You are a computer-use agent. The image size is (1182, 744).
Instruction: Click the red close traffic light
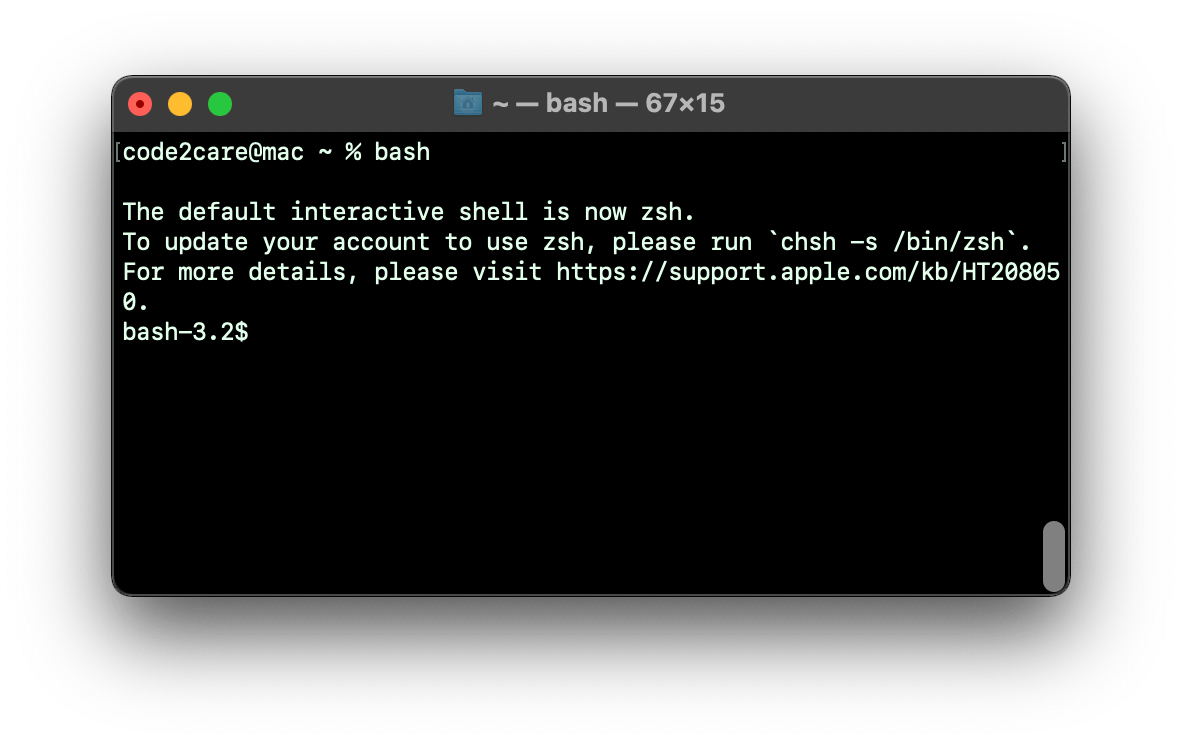point(140,103)
